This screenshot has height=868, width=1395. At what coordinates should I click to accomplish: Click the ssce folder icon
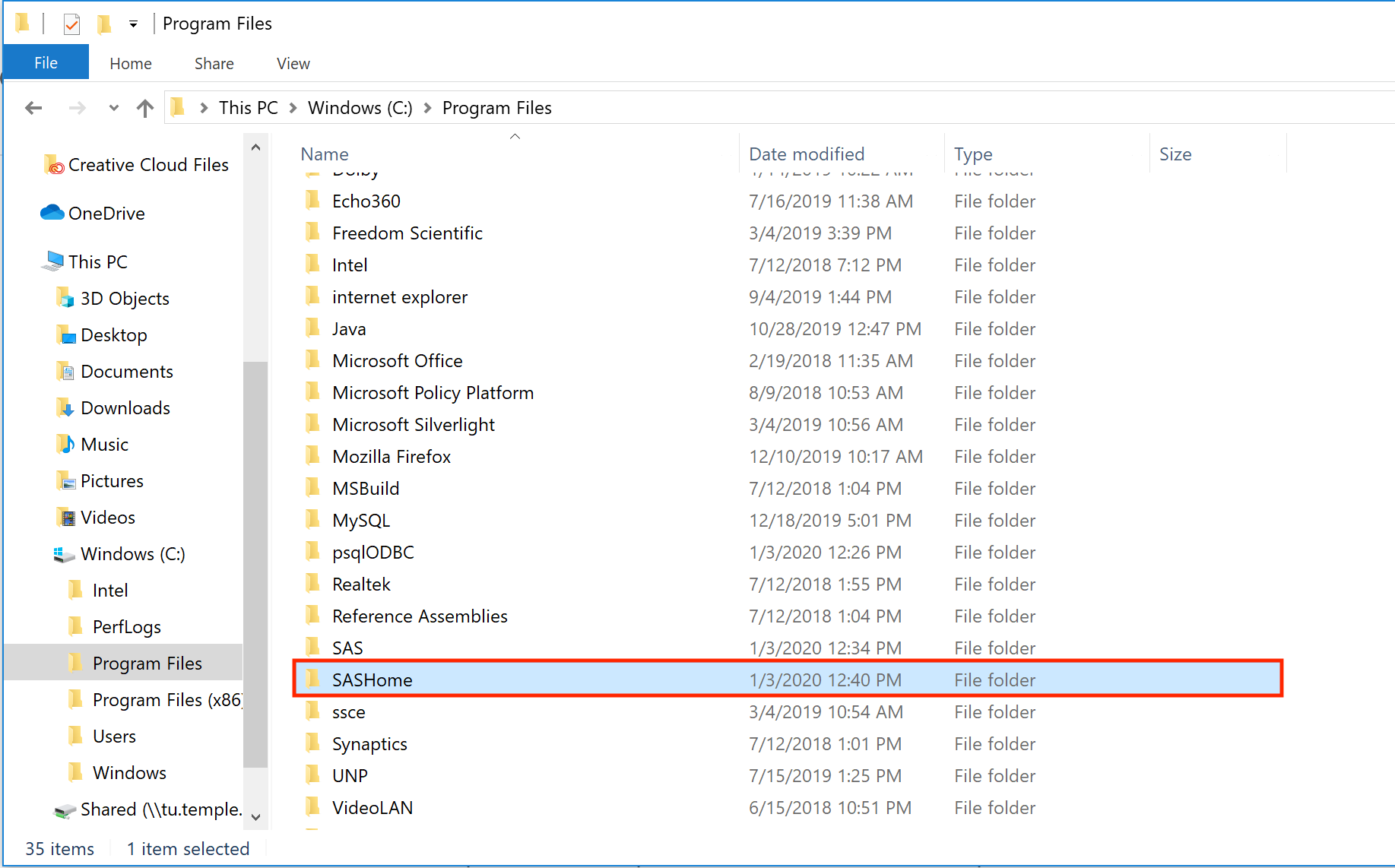point(312,711)
